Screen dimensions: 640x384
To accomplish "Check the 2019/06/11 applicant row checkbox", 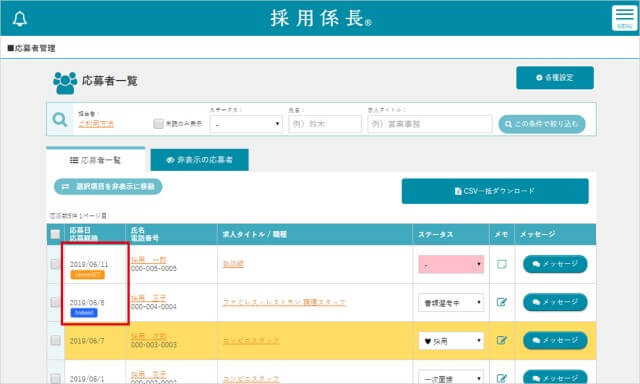I will pos(55,264).
